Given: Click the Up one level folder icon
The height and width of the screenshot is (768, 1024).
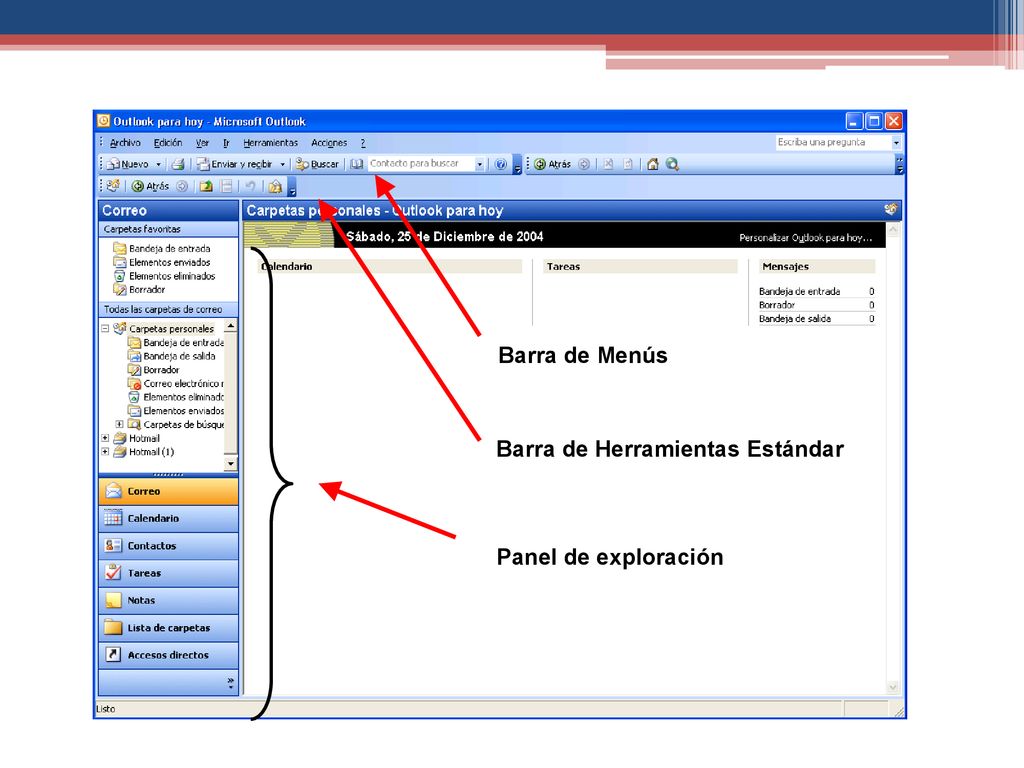Looking at the screenshot, I should (x=206, y=186).
